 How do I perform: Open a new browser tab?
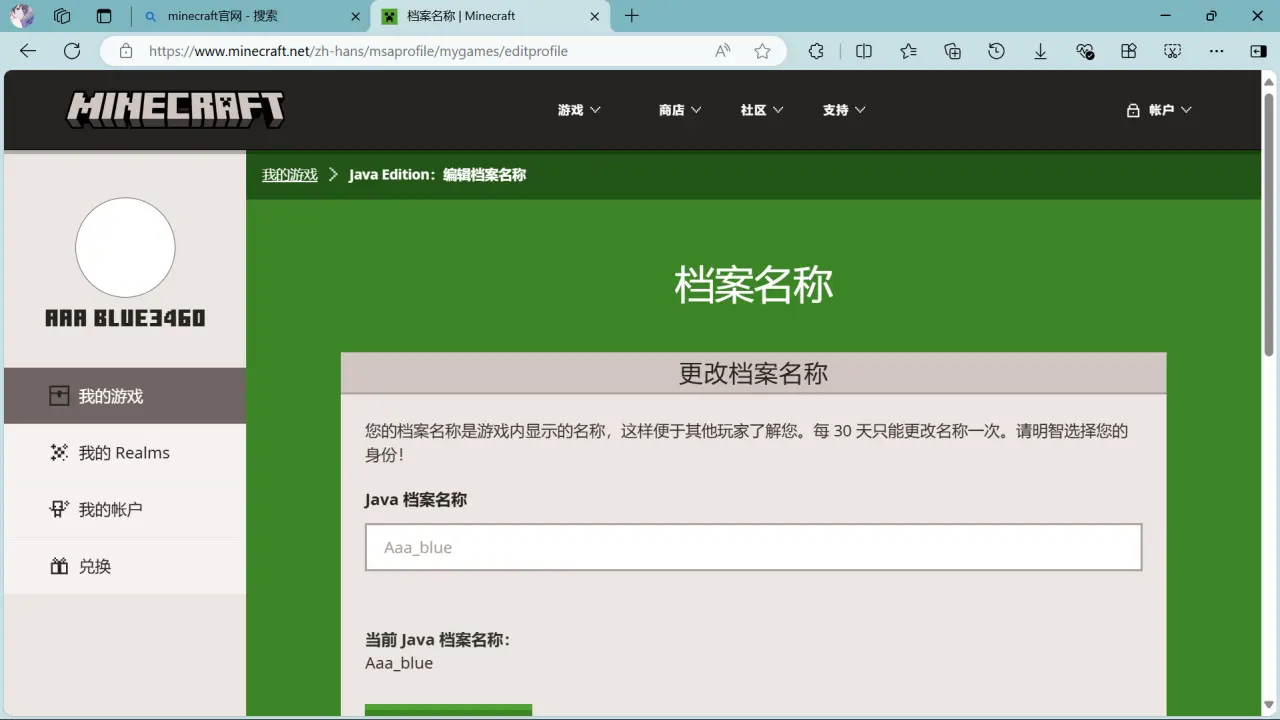click(x=632, y=16)
